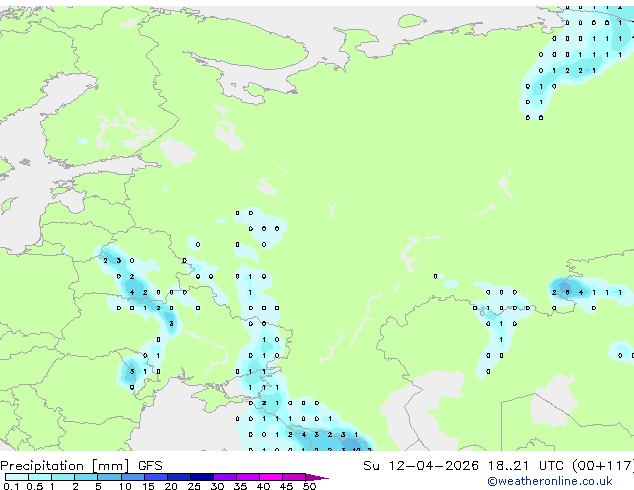Select the 0.1–0.5 mm legend color swatch
The height and width of the screenshot is (490, 634).
pyautogui.click(x=17, y=477)
